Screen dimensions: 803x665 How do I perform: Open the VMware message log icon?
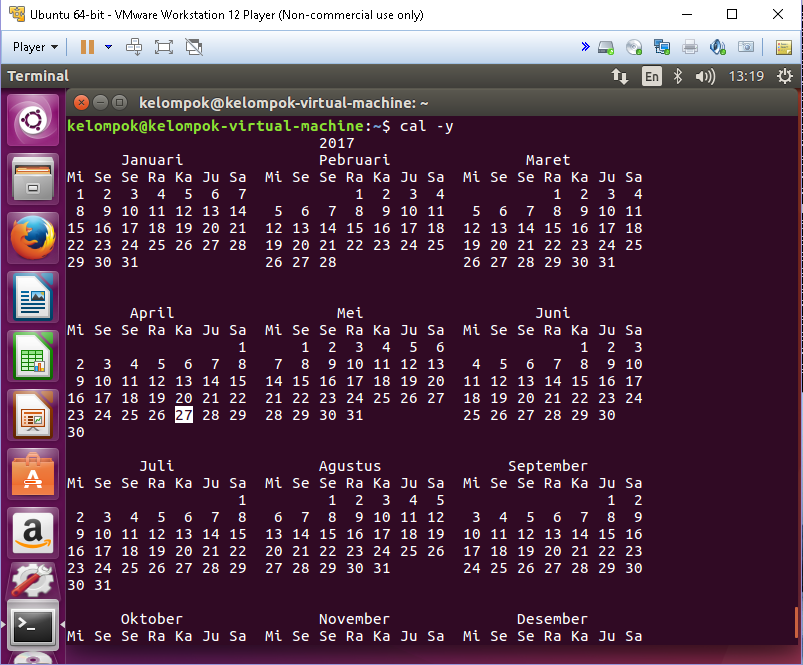coord(784,48)
